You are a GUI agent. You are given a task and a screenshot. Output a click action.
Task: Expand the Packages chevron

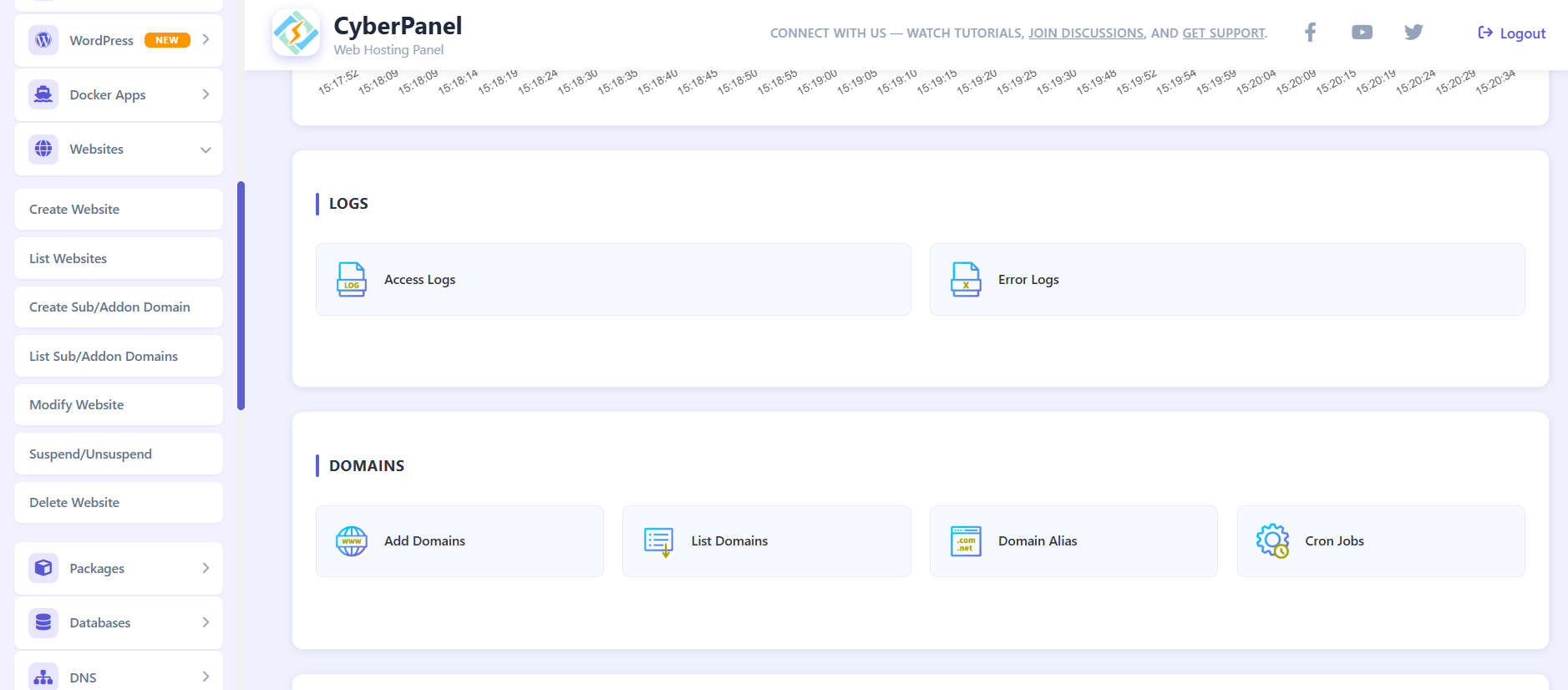pyautogui.click(x=206, y=568)
